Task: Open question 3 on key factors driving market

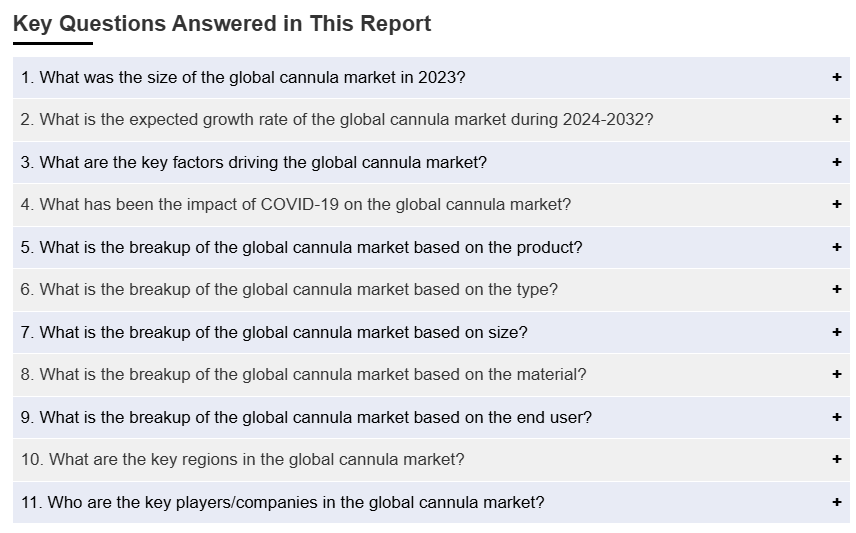Action: tap(254, 162)
